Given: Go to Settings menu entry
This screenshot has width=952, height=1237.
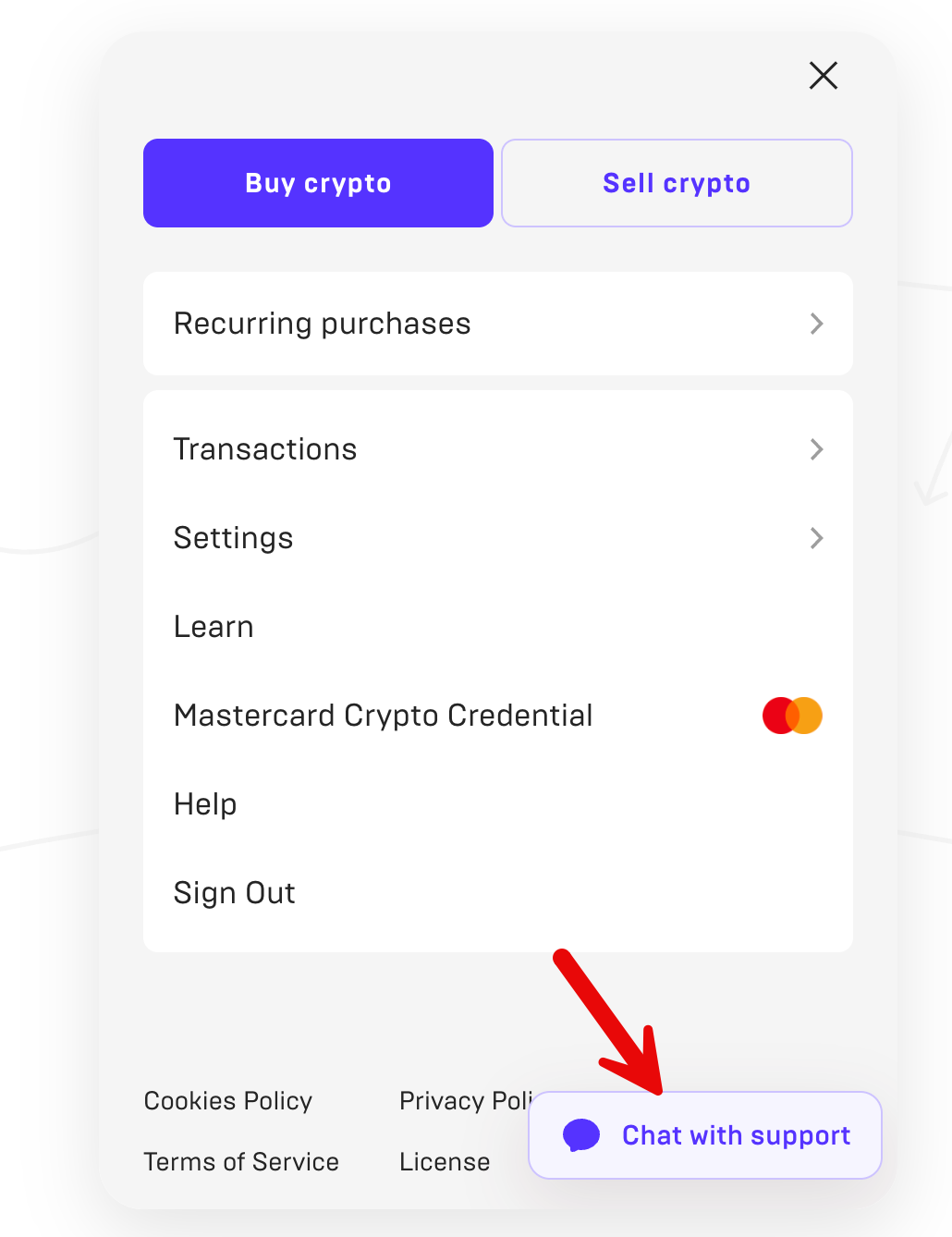Looking at the screenshot, I should tap(234, 538).
